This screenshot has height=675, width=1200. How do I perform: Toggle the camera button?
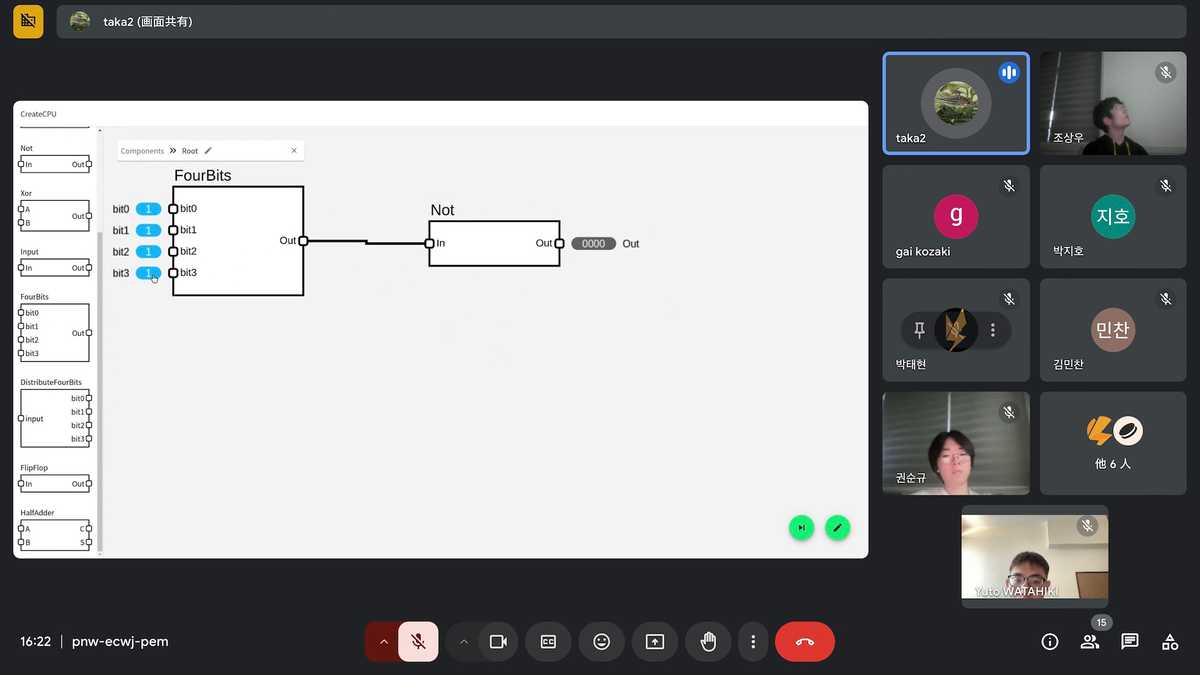coord(497,642)
